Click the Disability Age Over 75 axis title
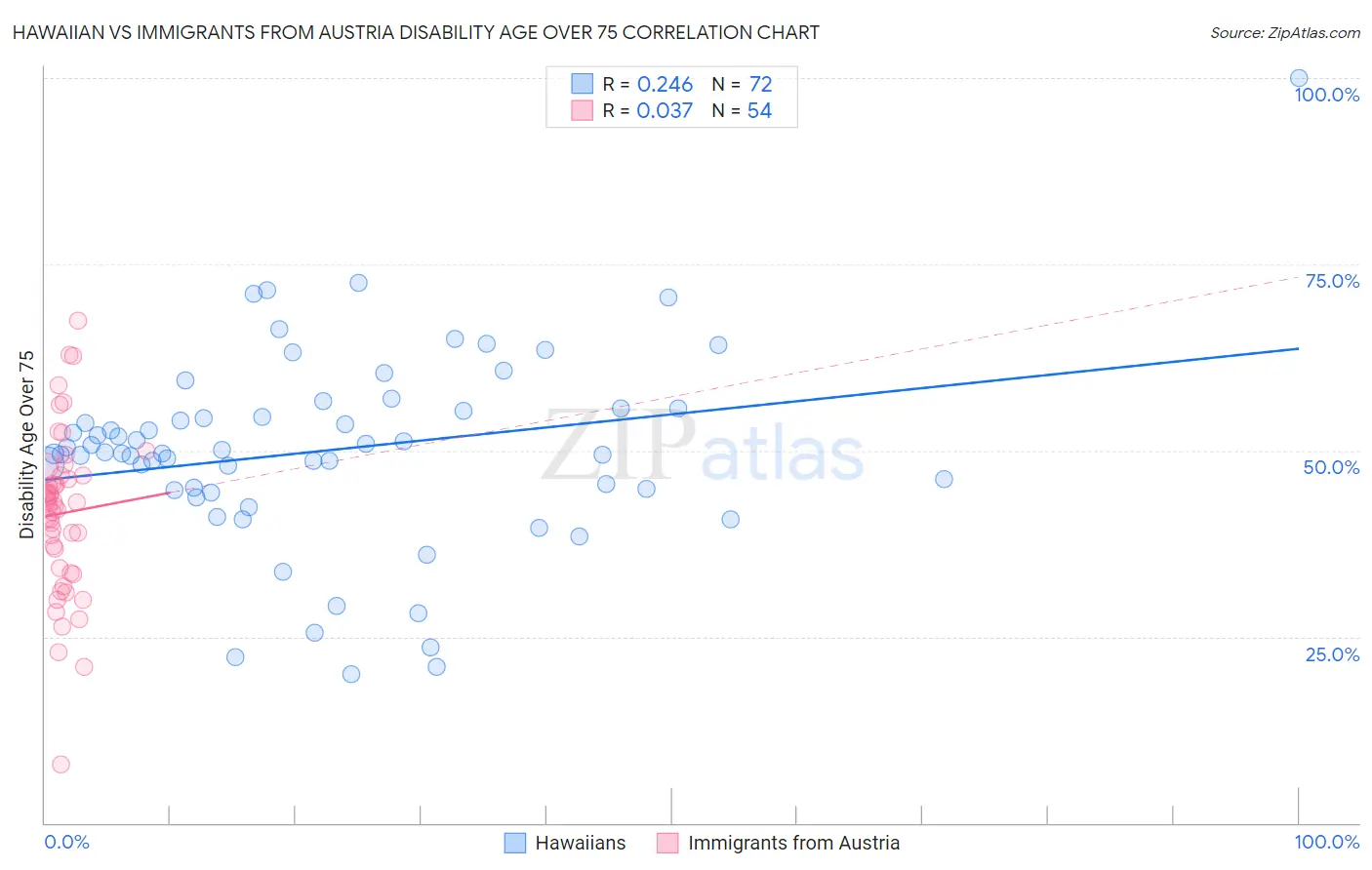 [x=26, y=445]
